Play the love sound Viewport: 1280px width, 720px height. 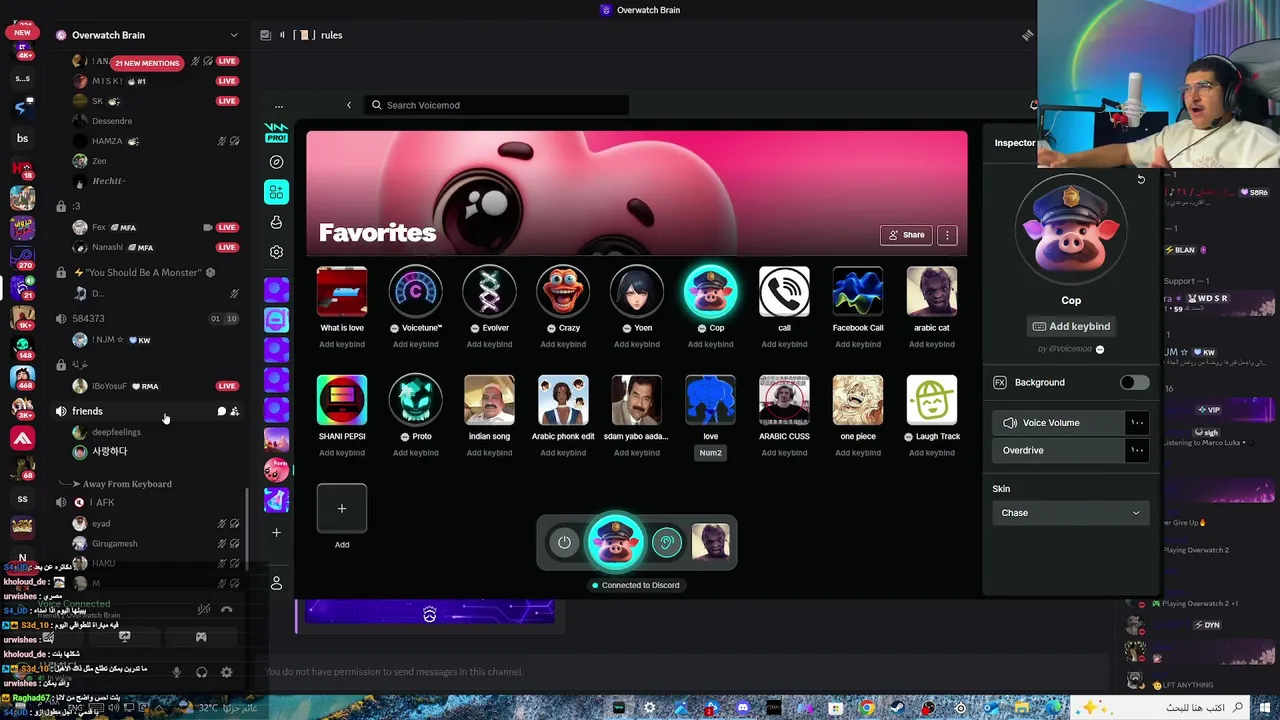[710, 400]
